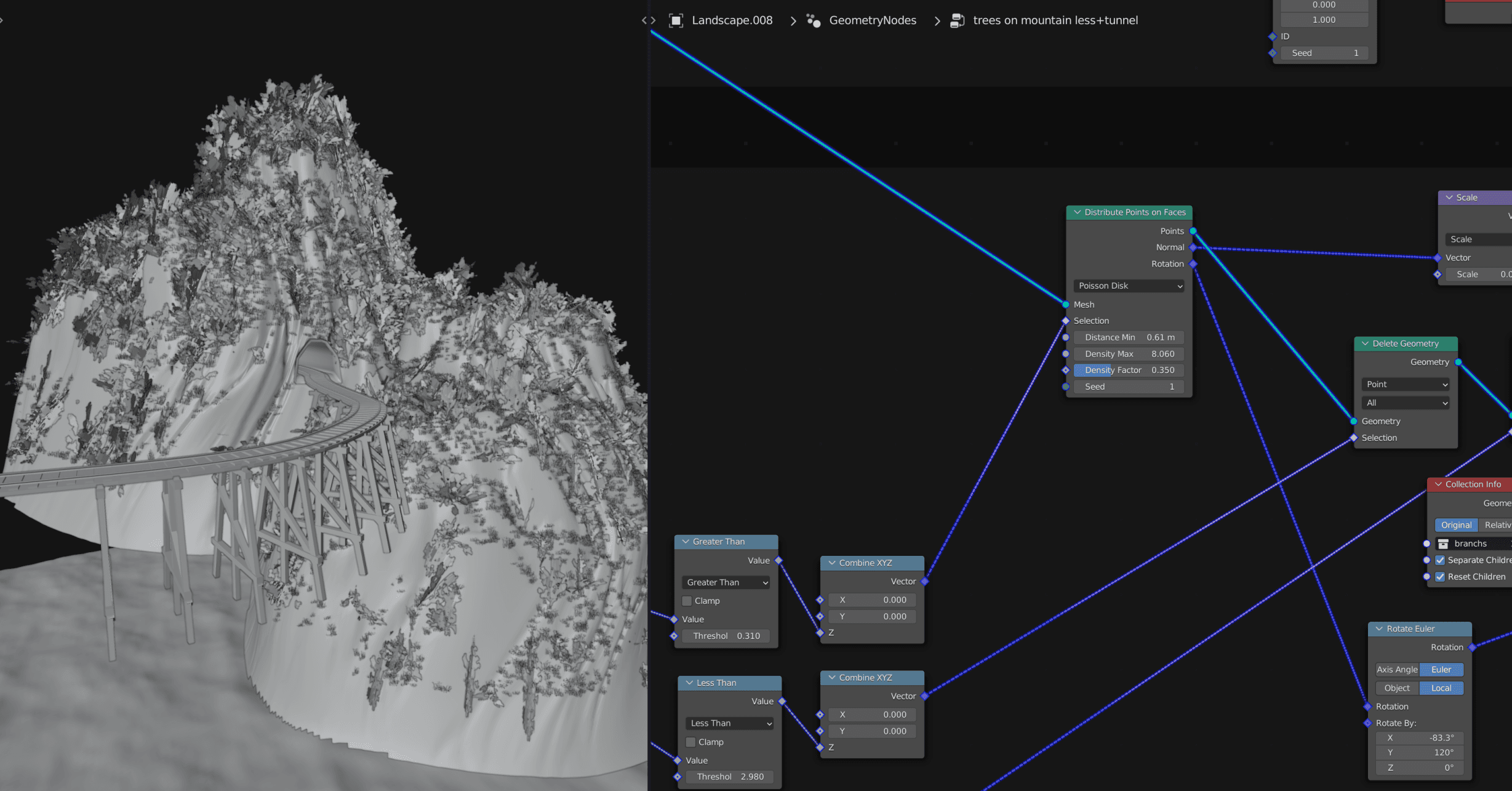Switch Rotate Euler to Local space
1512x791 pixels.
coord(1442,688)
